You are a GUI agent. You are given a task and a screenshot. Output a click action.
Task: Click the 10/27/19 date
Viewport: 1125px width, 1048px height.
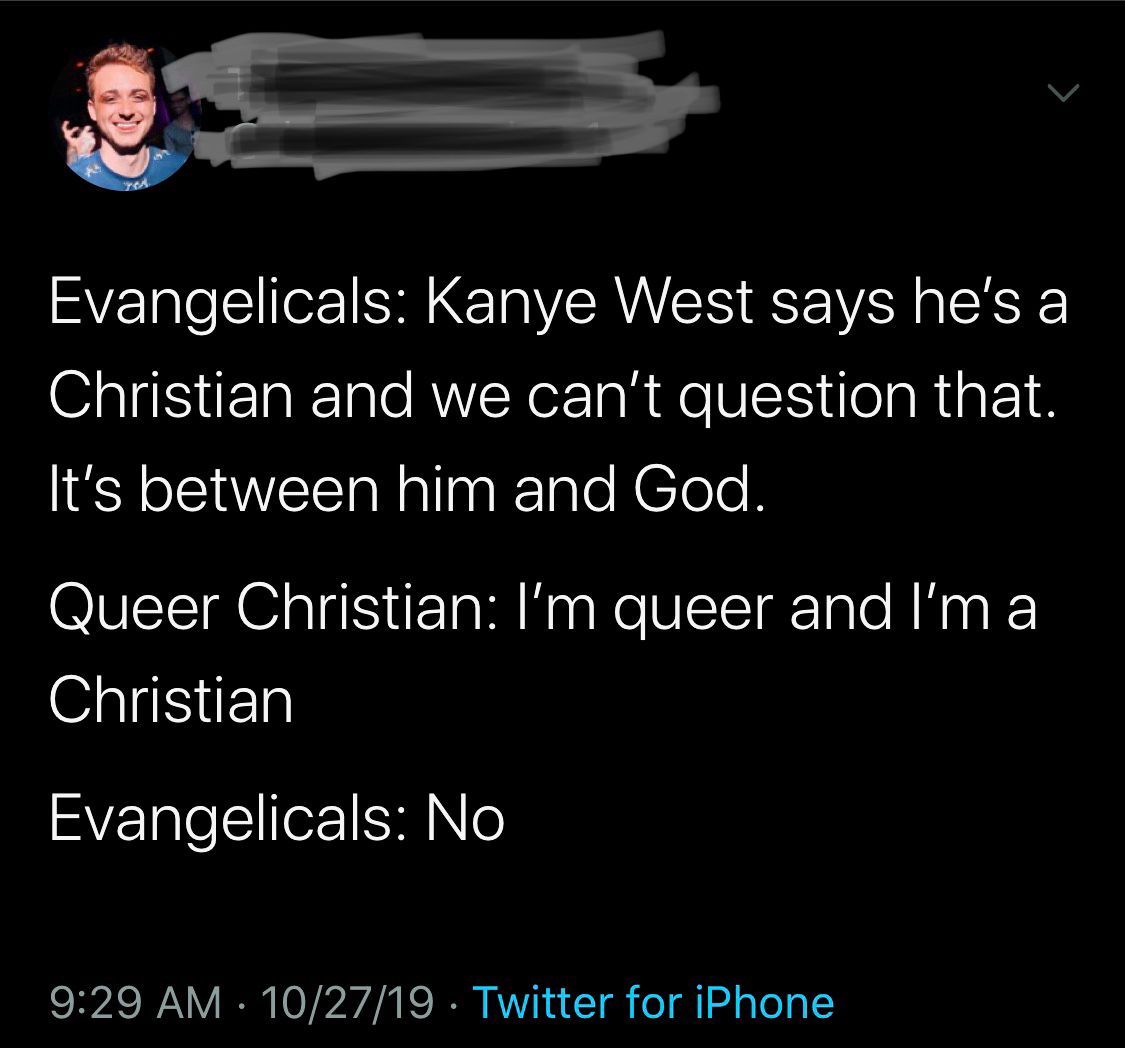(x=348, y=1002)
